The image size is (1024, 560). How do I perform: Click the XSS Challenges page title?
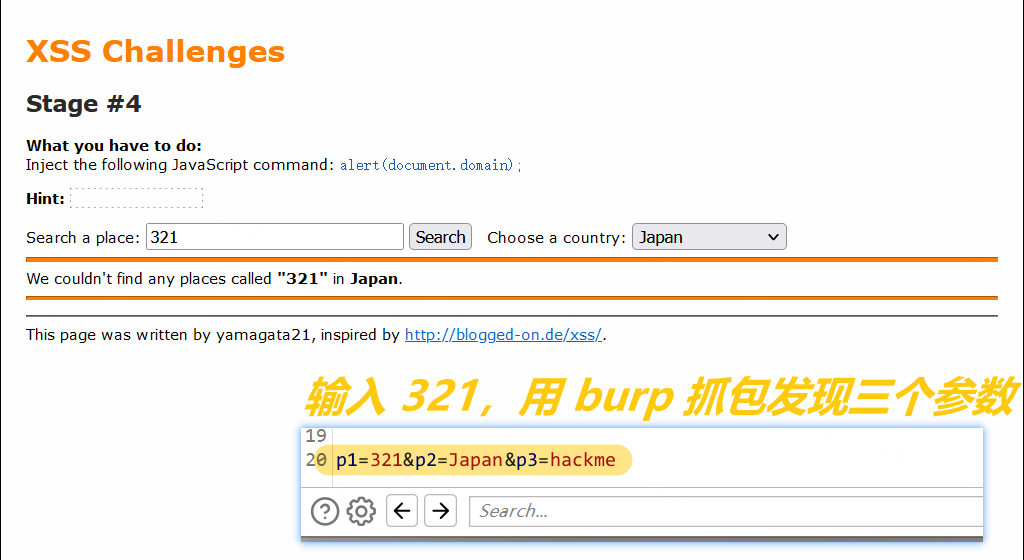(x=155, y=51)
